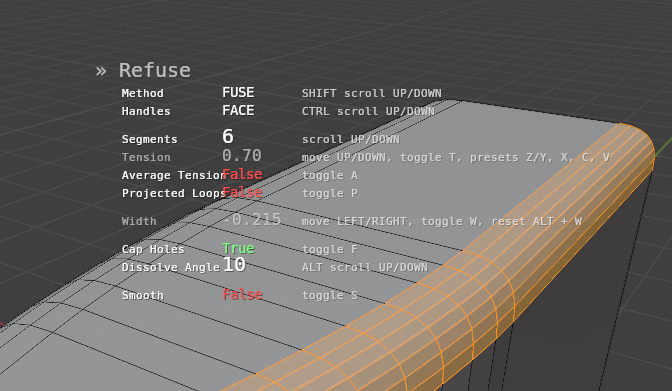Click the Tension value 0.70
The width and height of the screenshot is (672, 391).
242,155
